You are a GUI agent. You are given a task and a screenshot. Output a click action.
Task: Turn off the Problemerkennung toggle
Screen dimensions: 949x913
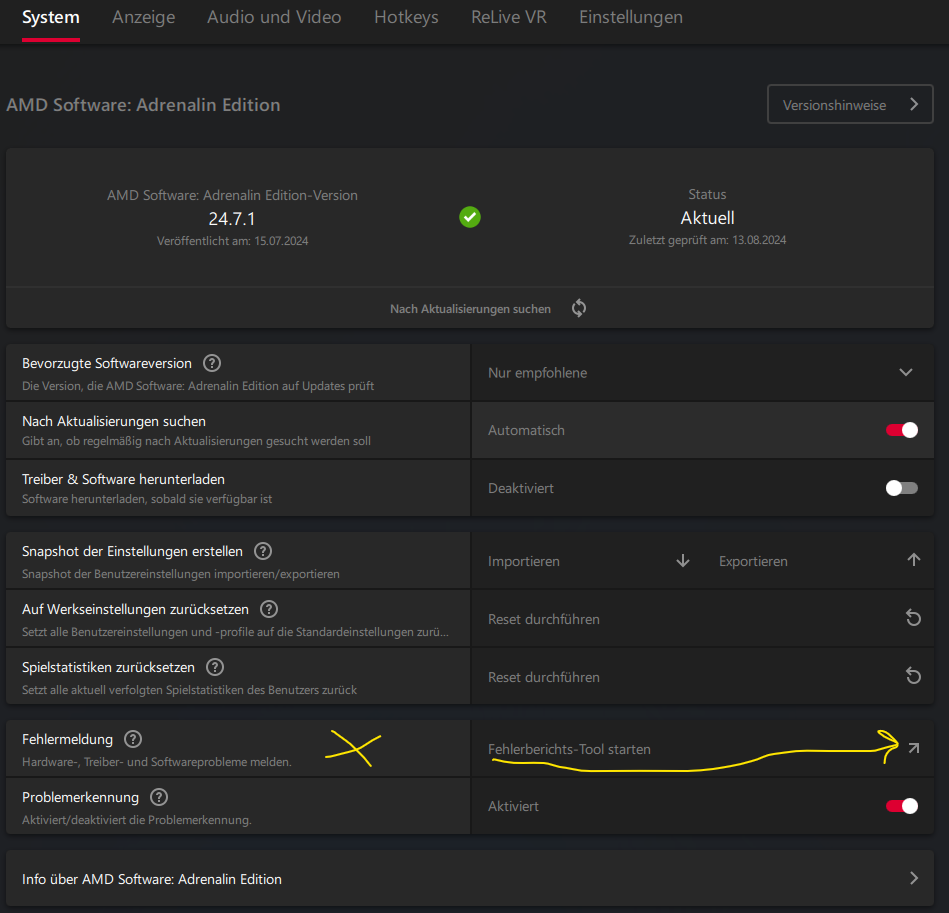point(902,806)
